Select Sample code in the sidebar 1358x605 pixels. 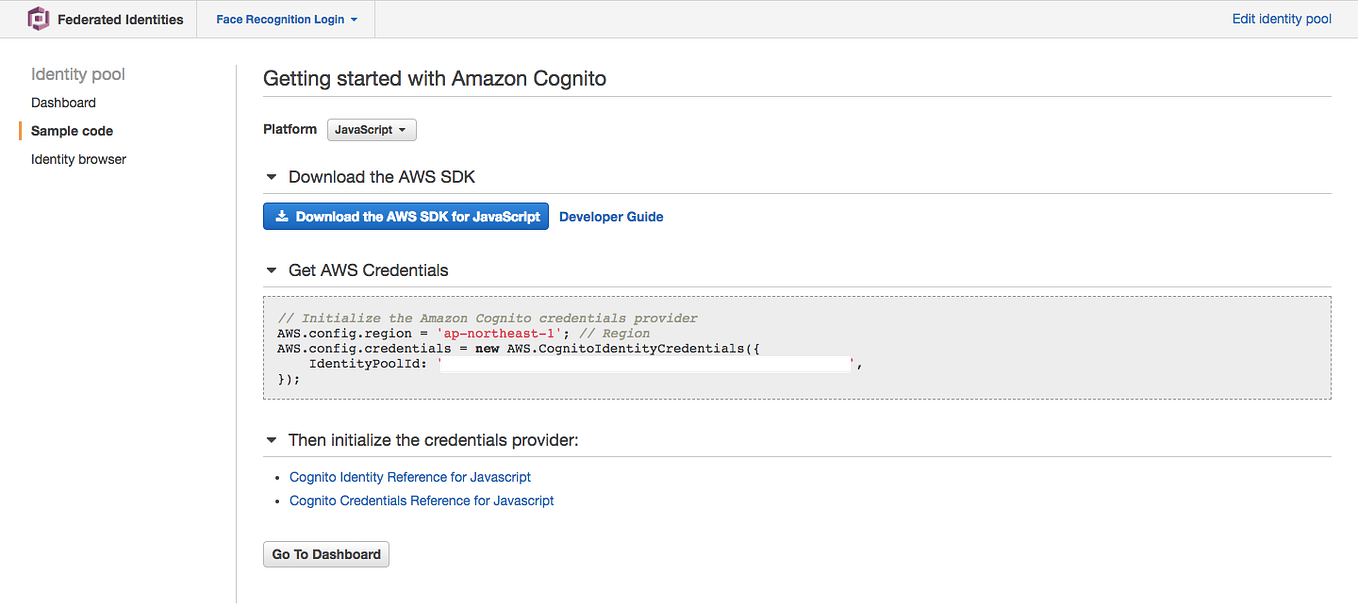pos(72,131)
